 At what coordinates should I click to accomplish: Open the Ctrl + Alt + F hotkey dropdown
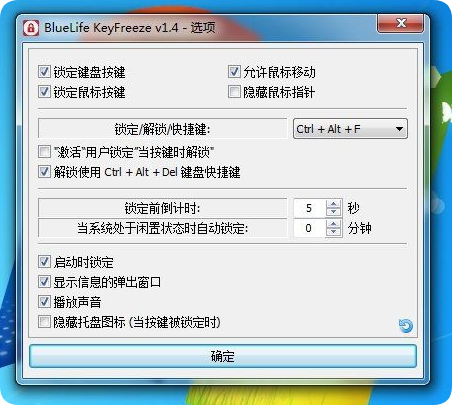tap(350, 129)
